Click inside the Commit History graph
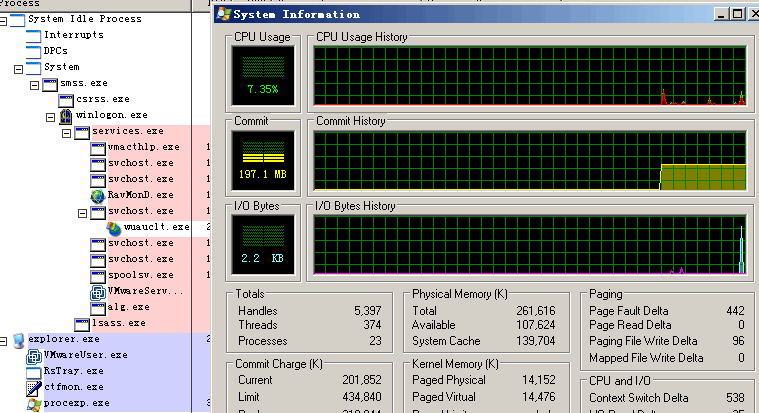The width and height of the screenshot is (759, 413). click(530, 161)
